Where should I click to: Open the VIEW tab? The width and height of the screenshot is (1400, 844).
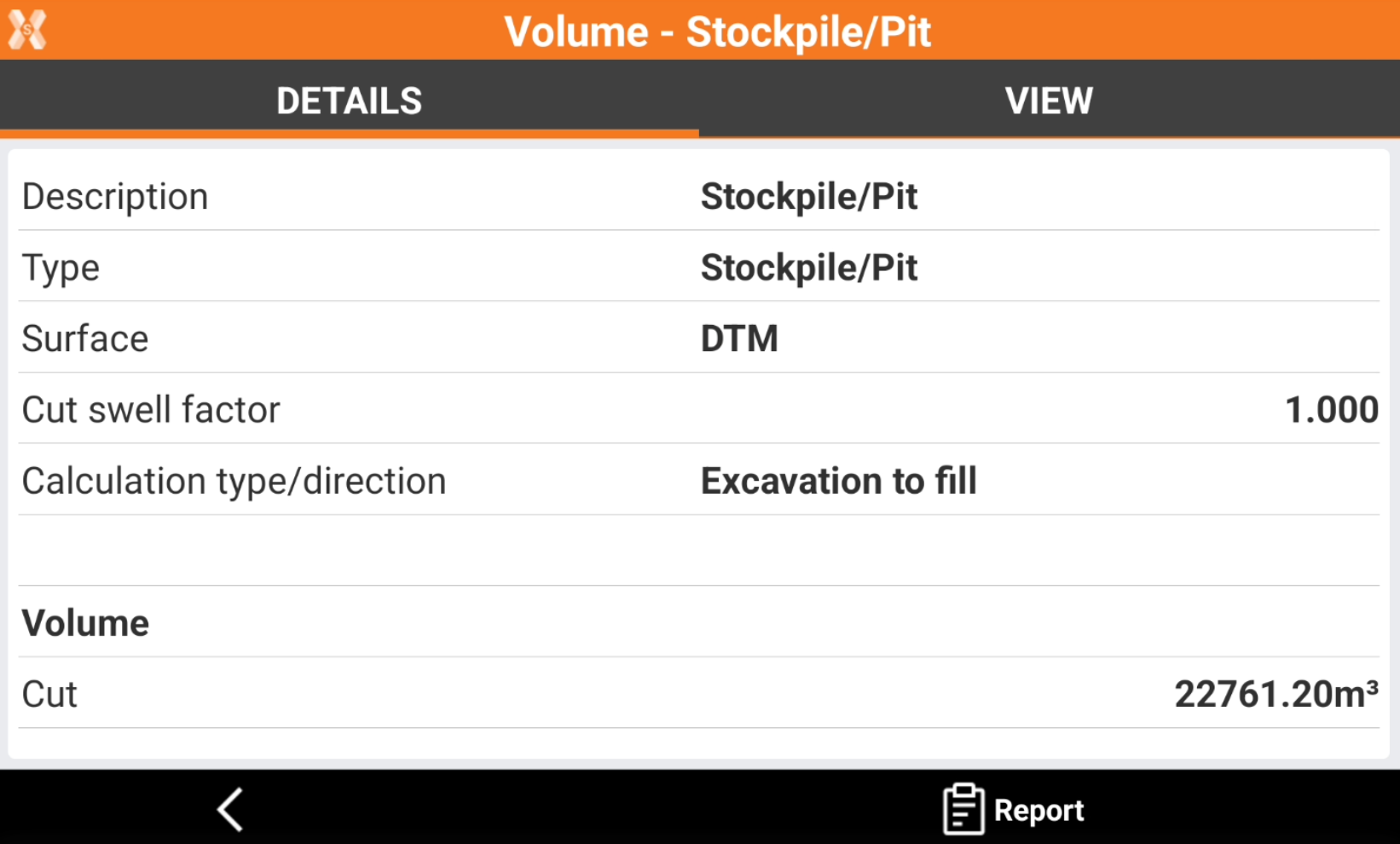1049,101
